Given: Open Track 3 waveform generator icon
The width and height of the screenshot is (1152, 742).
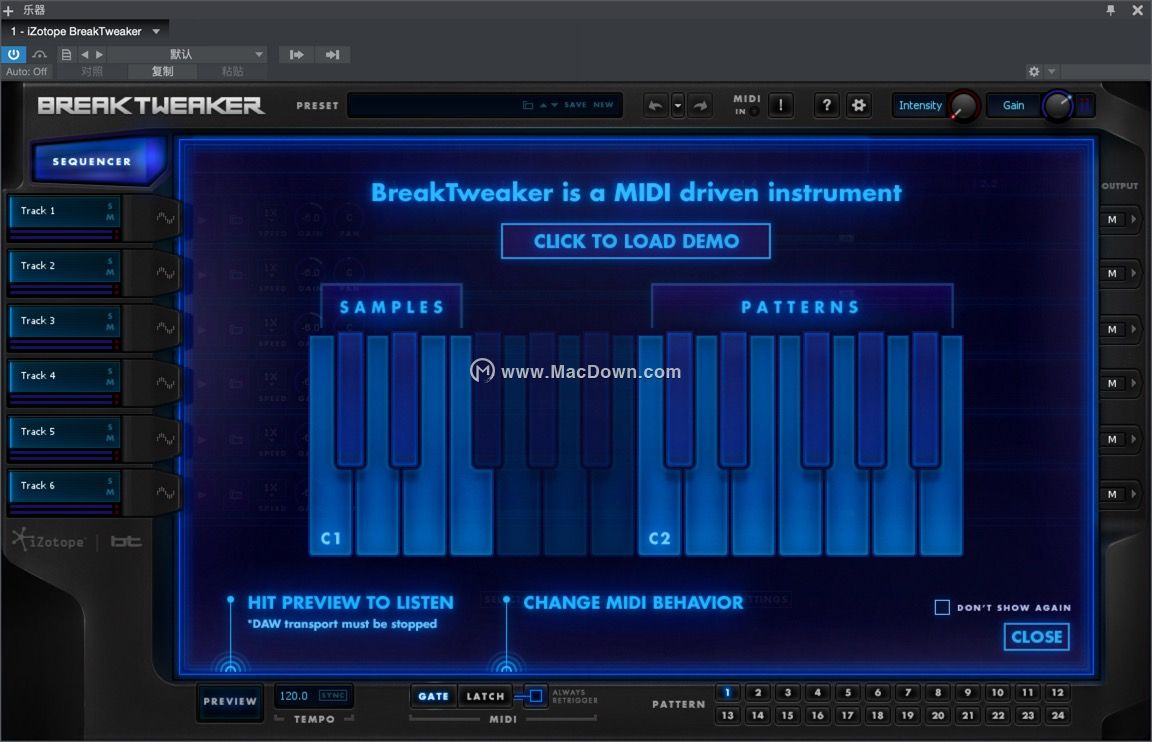Looking at the screenshot, I should click(x=165, y=328).
